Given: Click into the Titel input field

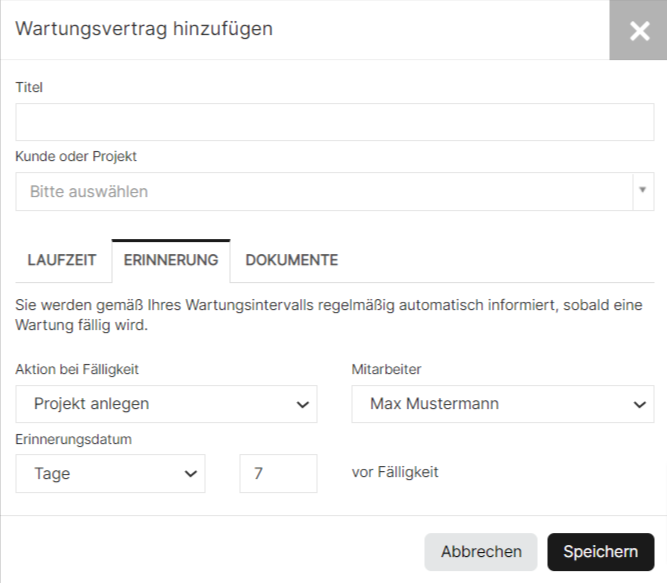Looking at the screenshot, I should point(335,122).
